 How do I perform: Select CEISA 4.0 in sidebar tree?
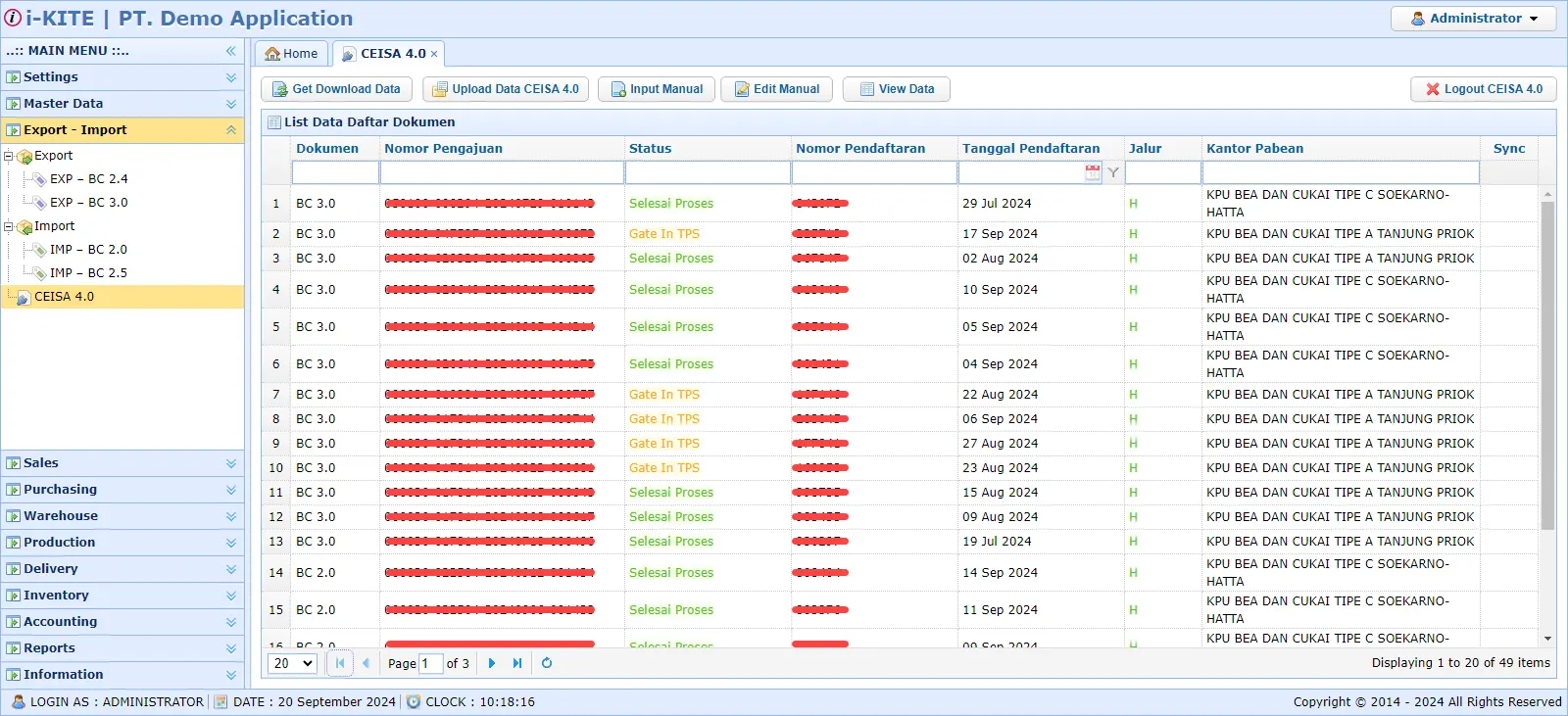122,297
